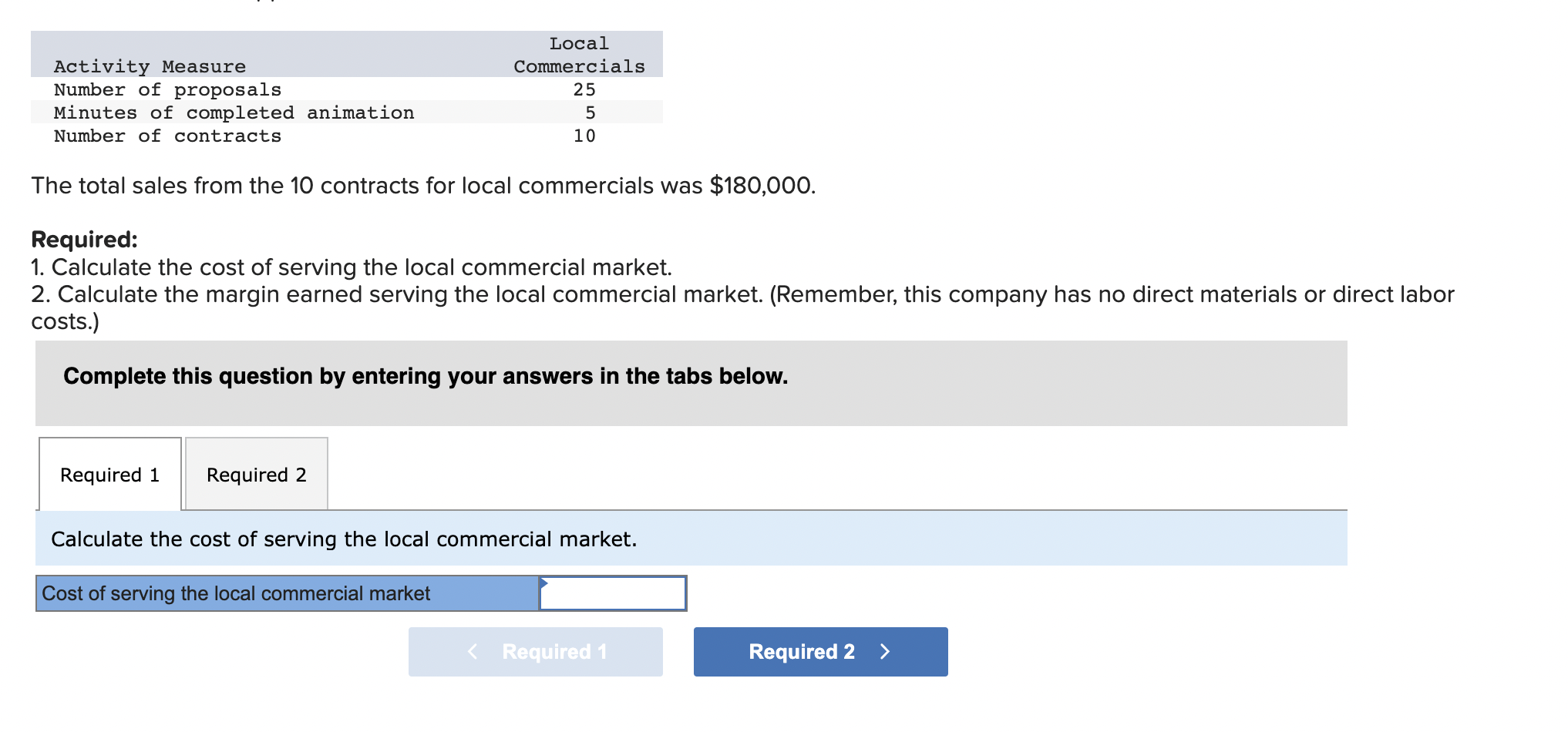The width and height of the screenshot is (1568, 732).
Task: Select the 'Calculate the cost' prompt text
Action: pyautogui.click(x=343, y=539)
